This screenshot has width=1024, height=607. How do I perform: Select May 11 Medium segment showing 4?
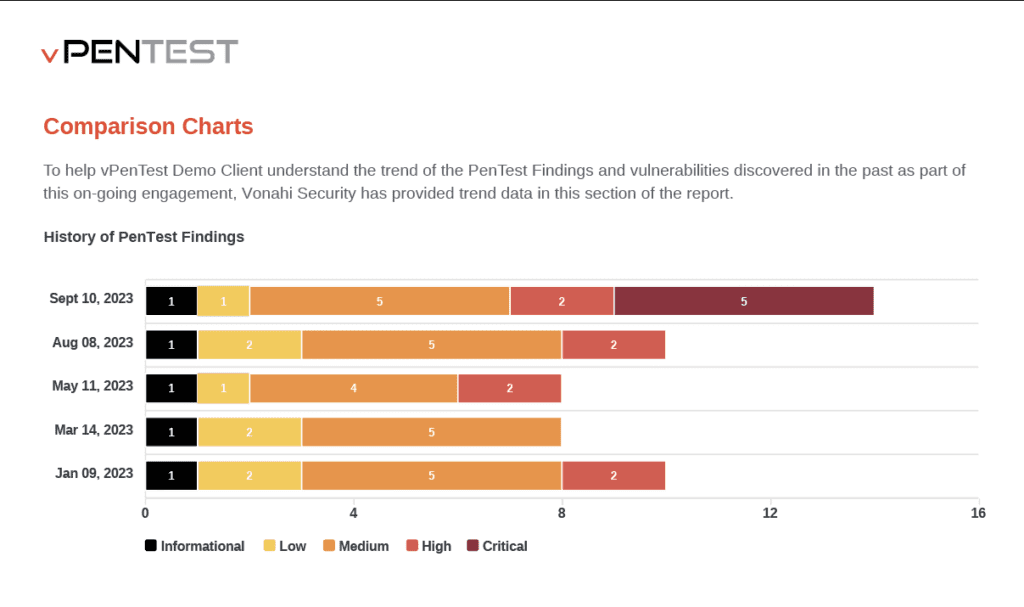[353, 388]
